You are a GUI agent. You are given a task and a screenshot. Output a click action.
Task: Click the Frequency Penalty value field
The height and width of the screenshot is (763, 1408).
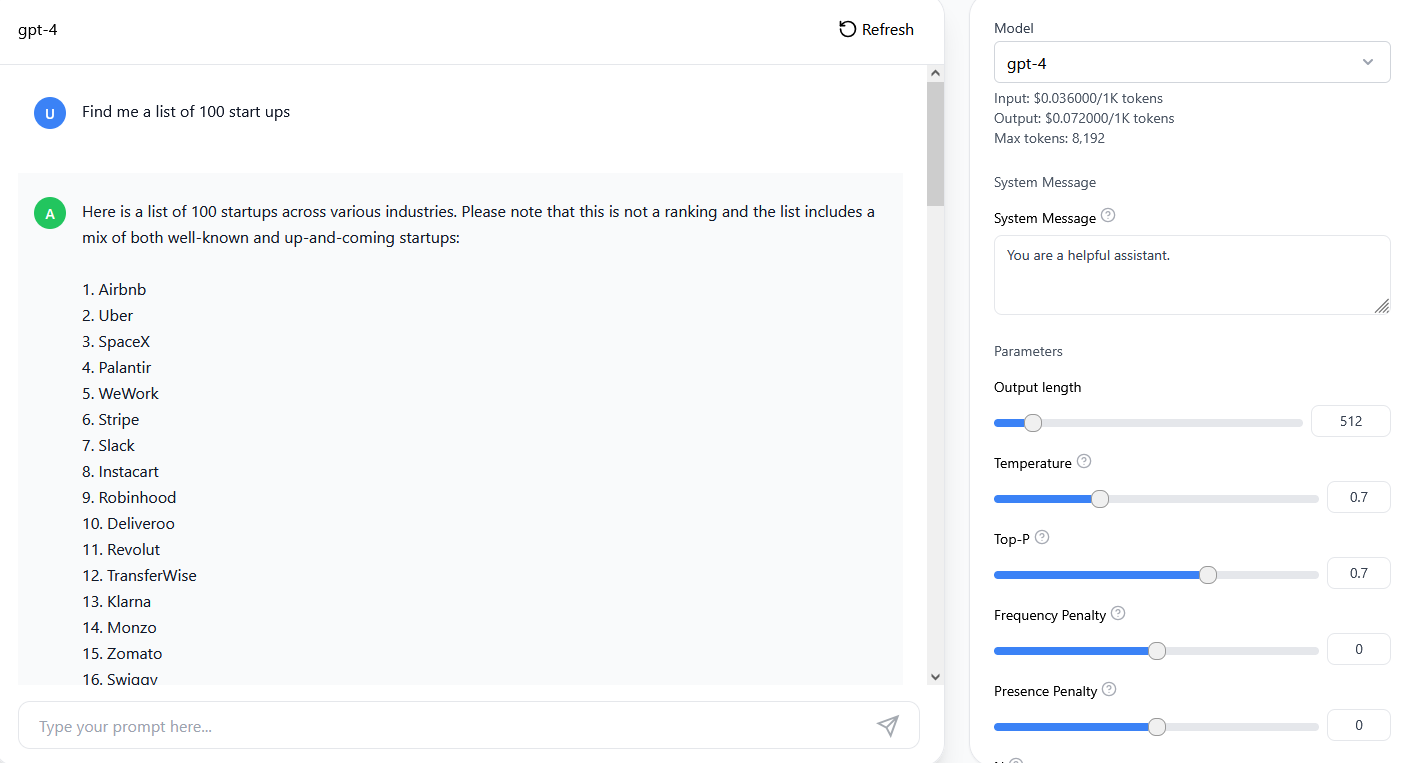[1358, 649]
